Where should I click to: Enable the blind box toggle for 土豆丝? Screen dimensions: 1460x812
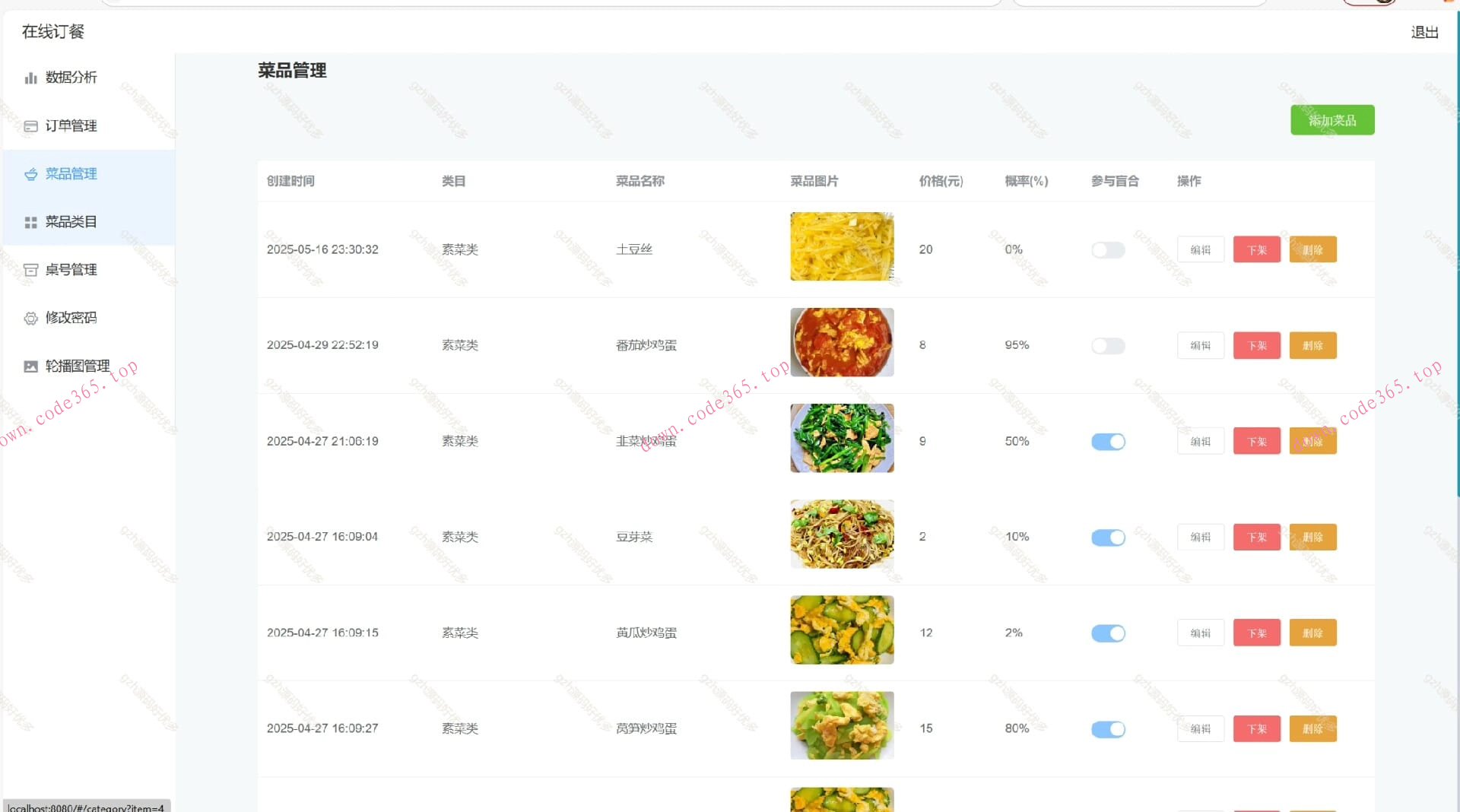tap(1108, 249)
